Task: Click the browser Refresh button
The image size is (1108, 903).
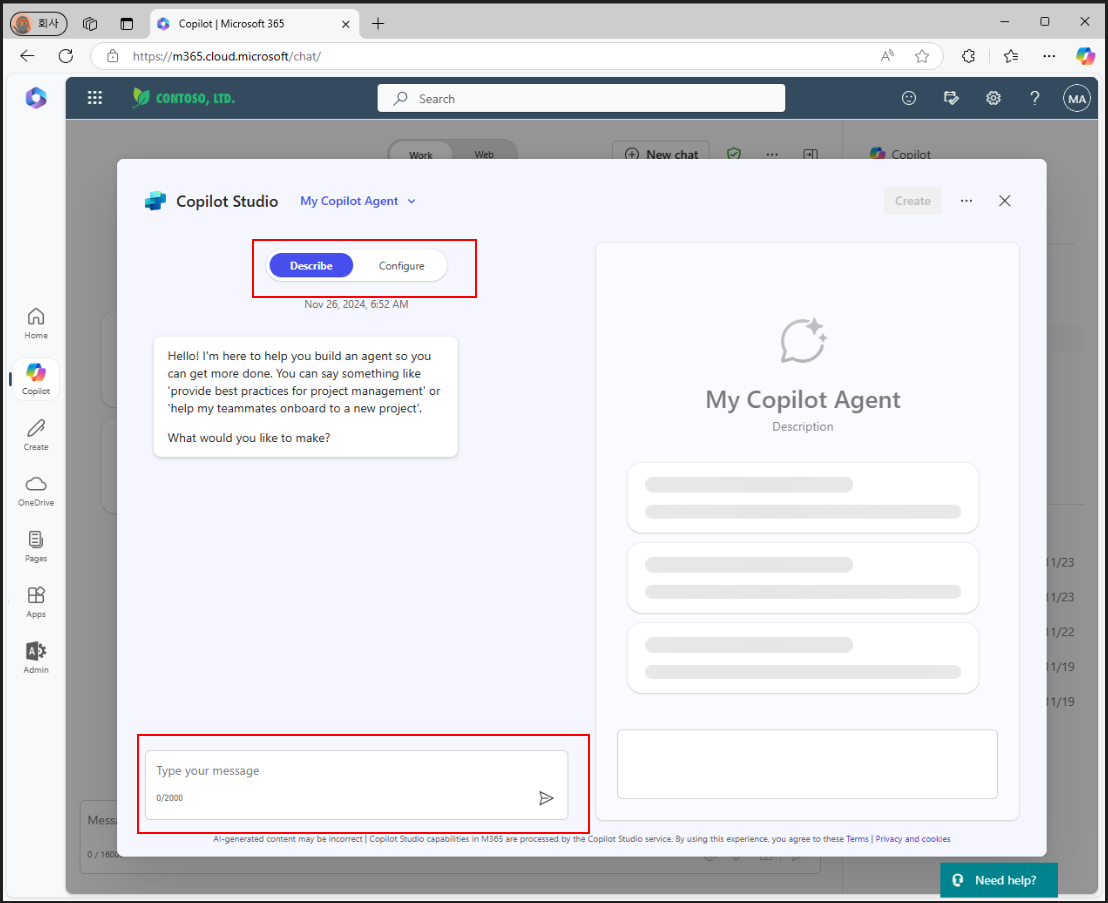Action: coord(66,56)
